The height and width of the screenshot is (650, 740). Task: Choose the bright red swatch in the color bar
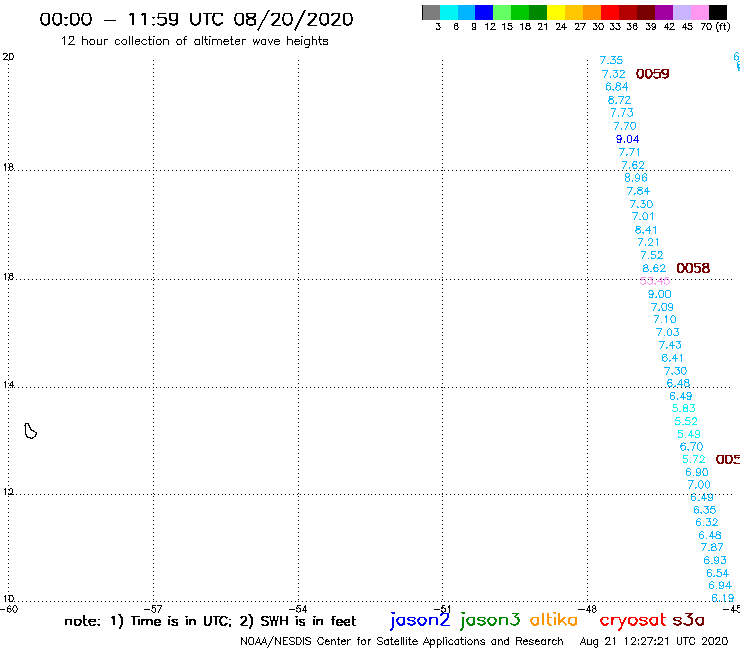pyautogui.click(x=610, y=13)
